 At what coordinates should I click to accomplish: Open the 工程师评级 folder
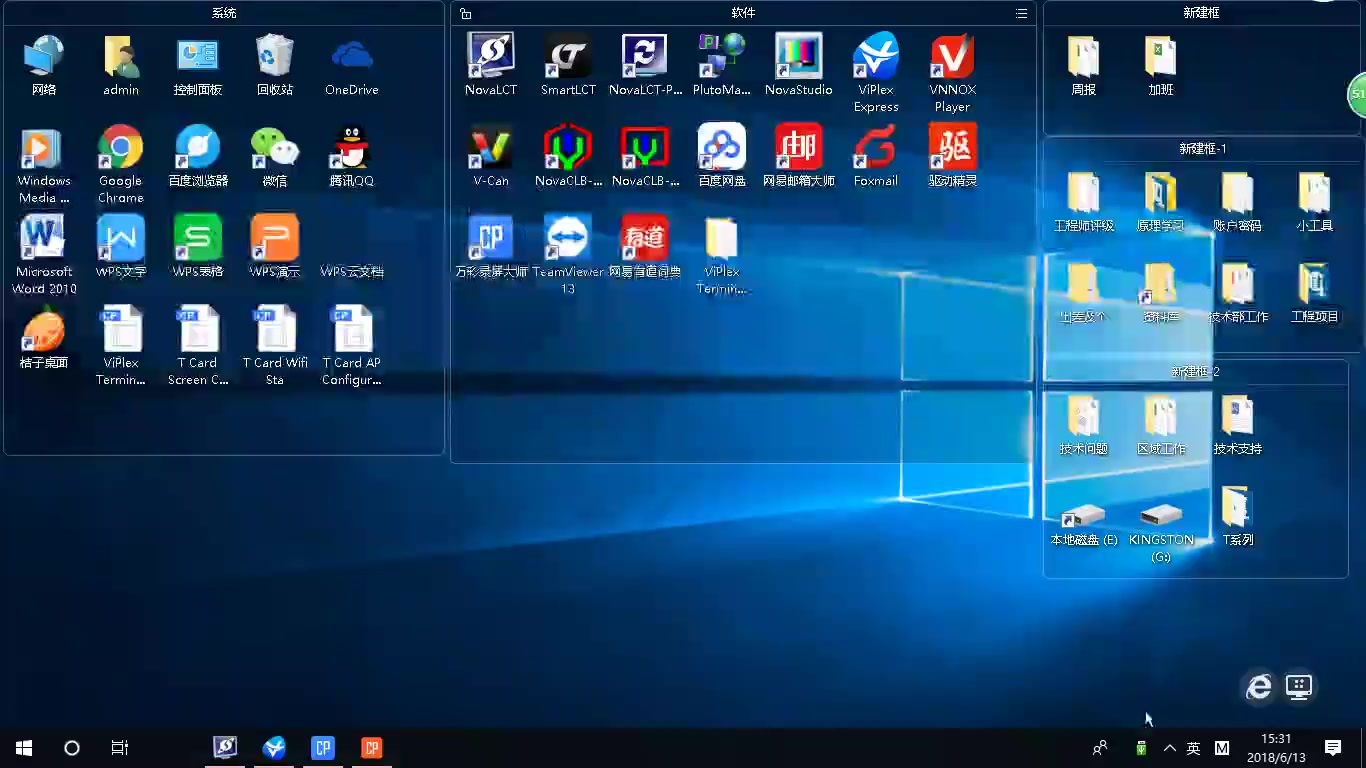[x=1083, y=201]
